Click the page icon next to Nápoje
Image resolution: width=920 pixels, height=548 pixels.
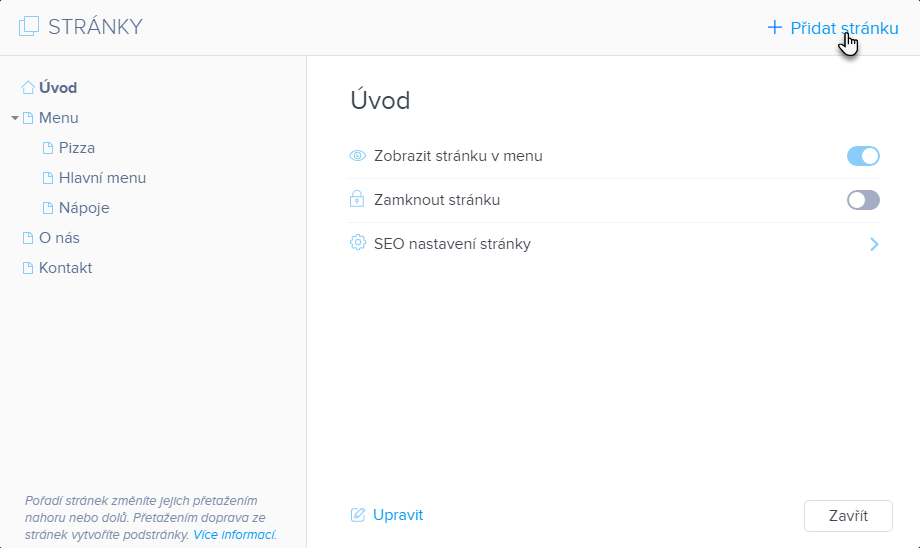click(48, 208)
